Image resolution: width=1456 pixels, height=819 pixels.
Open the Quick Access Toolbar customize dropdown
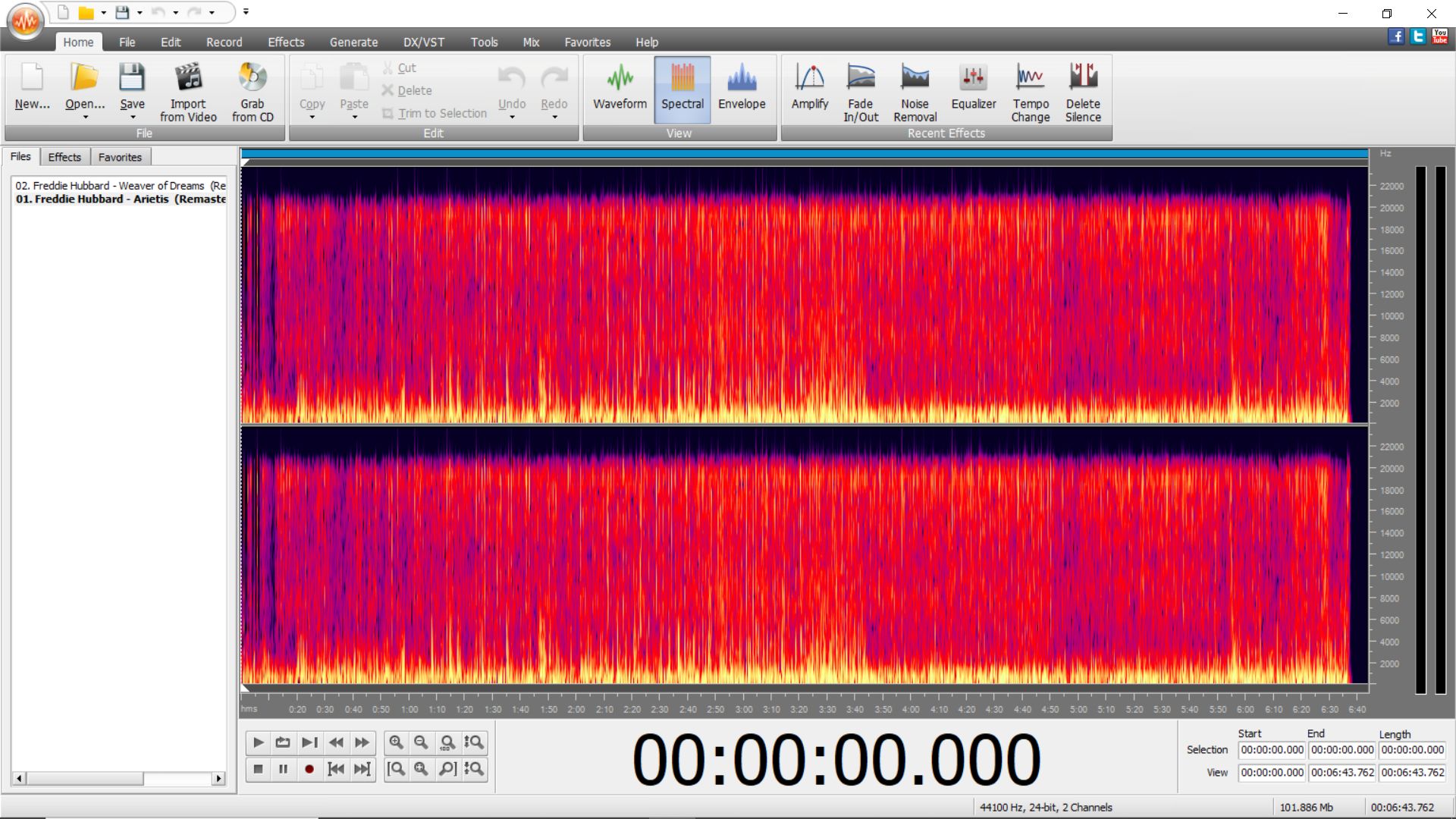(x=246, y=12)
